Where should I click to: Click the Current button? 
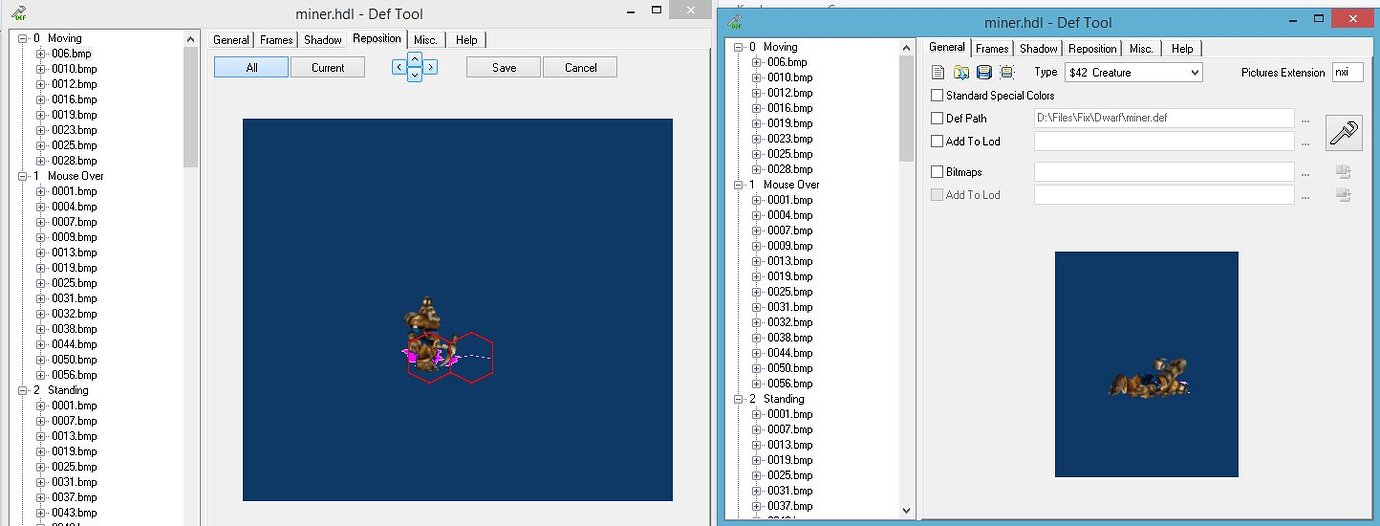328,67
